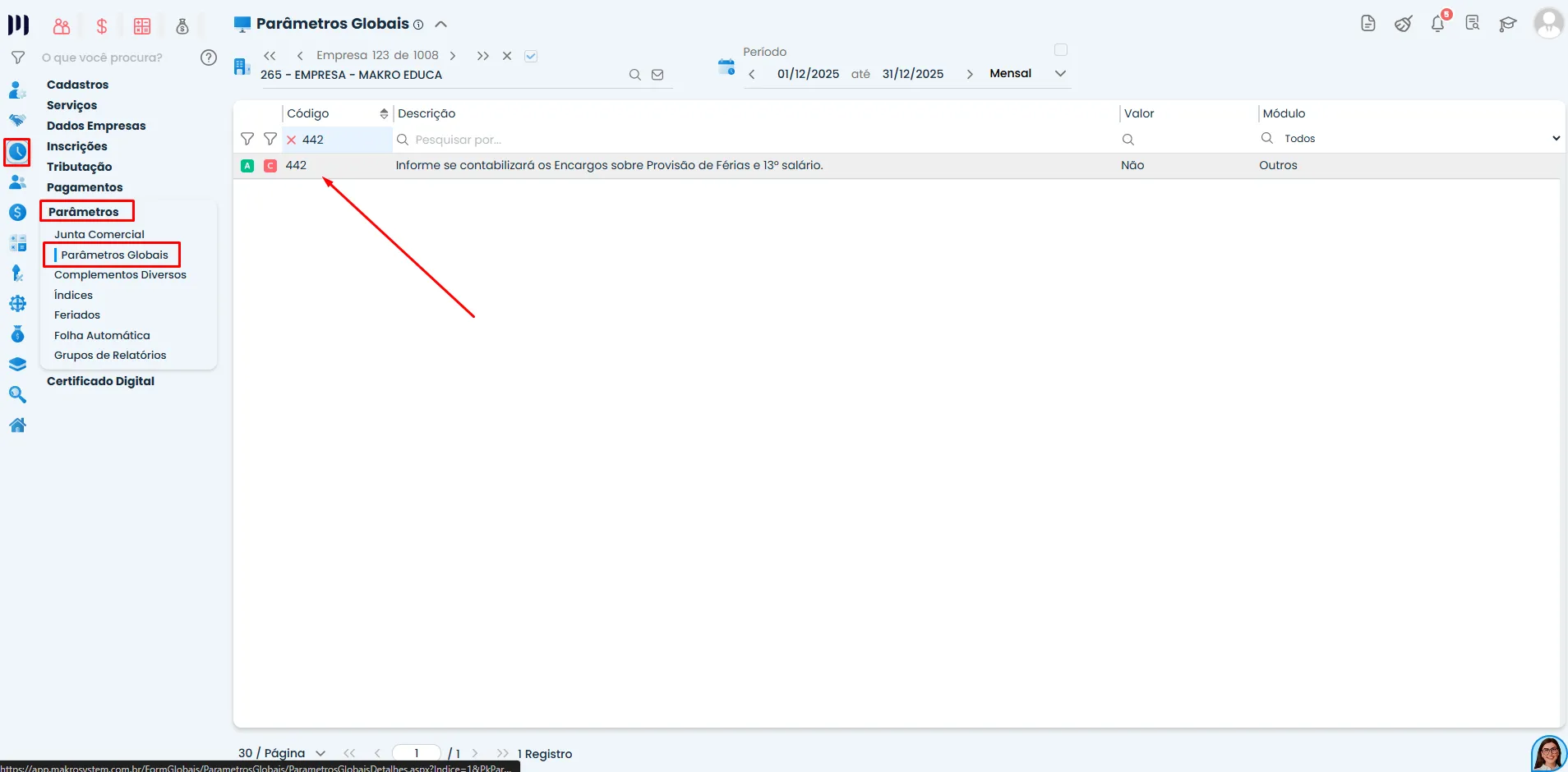This screenshot has height=772, width=1568.
Task: Open the blue stacked layers sidebar icon
Action: point(17,365)
